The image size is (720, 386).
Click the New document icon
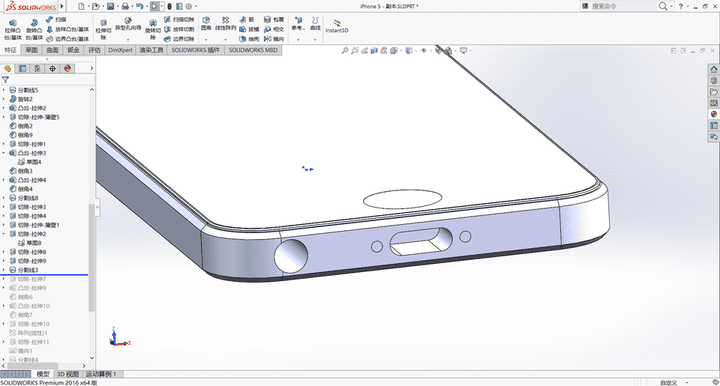(81, 6)
